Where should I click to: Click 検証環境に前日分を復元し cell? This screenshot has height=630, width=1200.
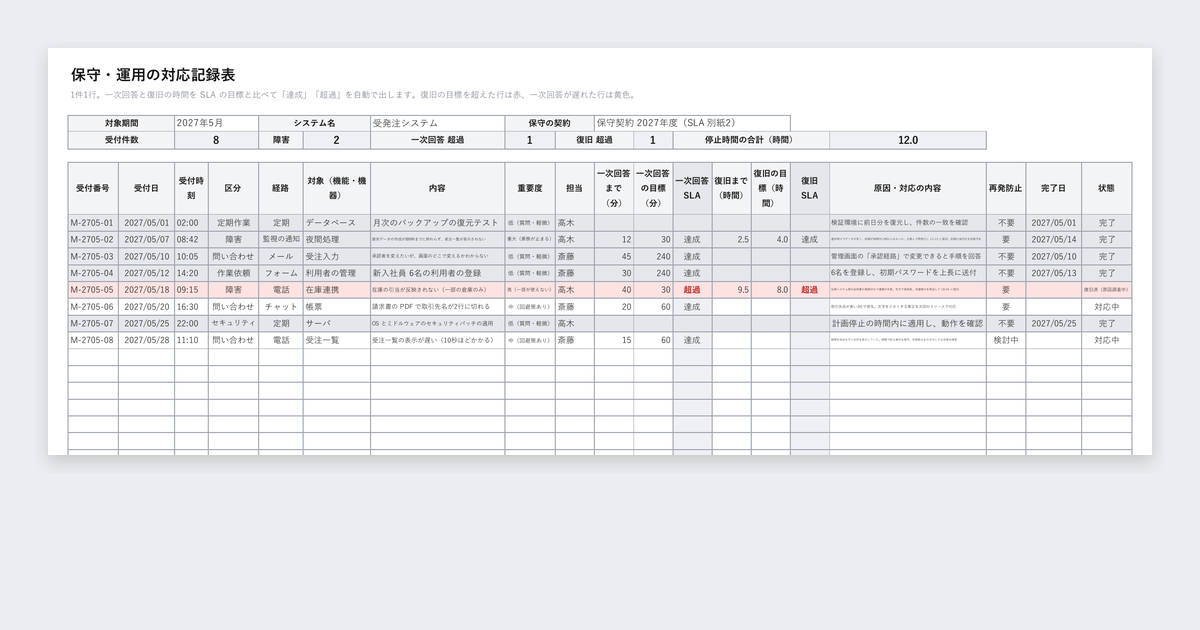coord(908,222)
